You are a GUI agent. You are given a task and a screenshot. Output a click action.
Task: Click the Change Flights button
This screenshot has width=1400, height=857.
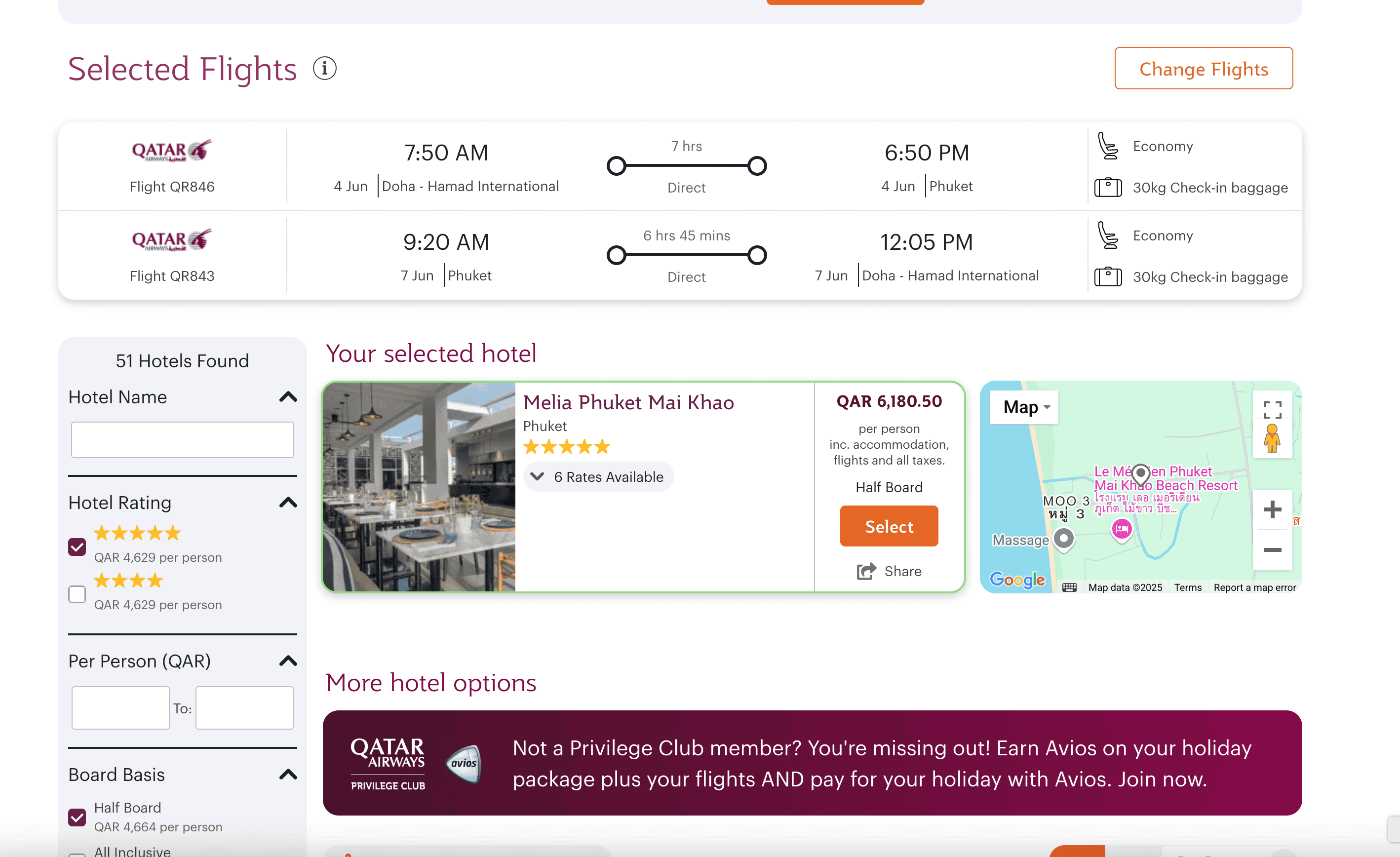click(x=1203, y=69)
